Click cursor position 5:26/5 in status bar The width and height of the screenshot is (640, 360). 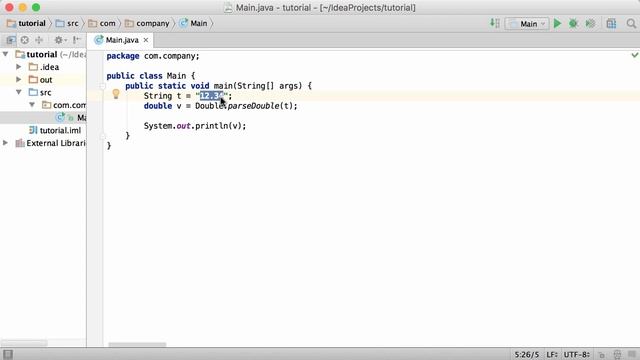[527, 354]
